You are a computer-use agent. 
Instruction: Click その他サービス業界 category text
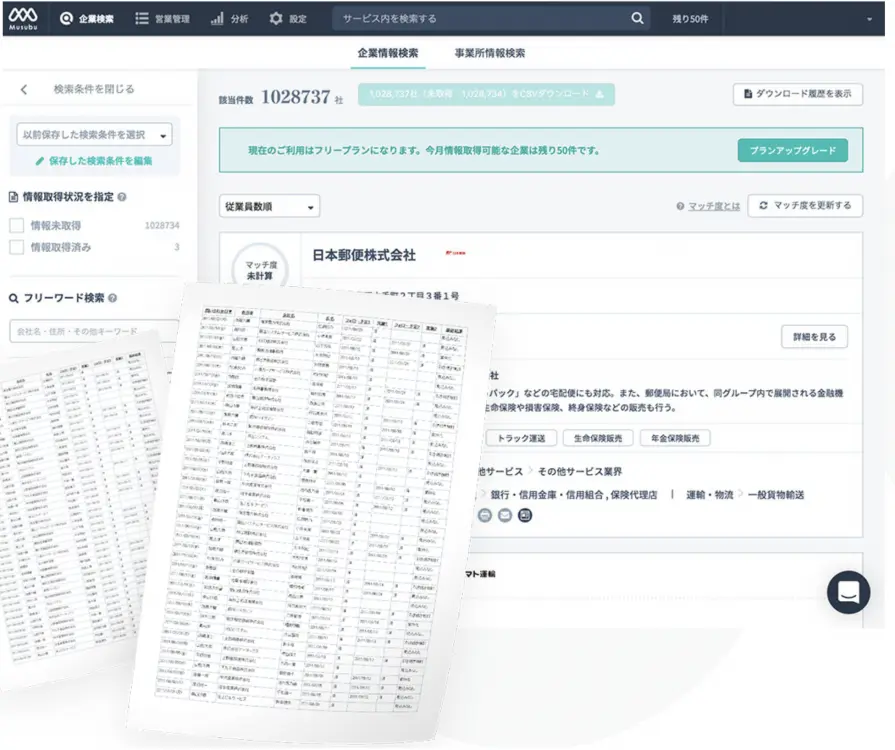click(x=579, y=471)
